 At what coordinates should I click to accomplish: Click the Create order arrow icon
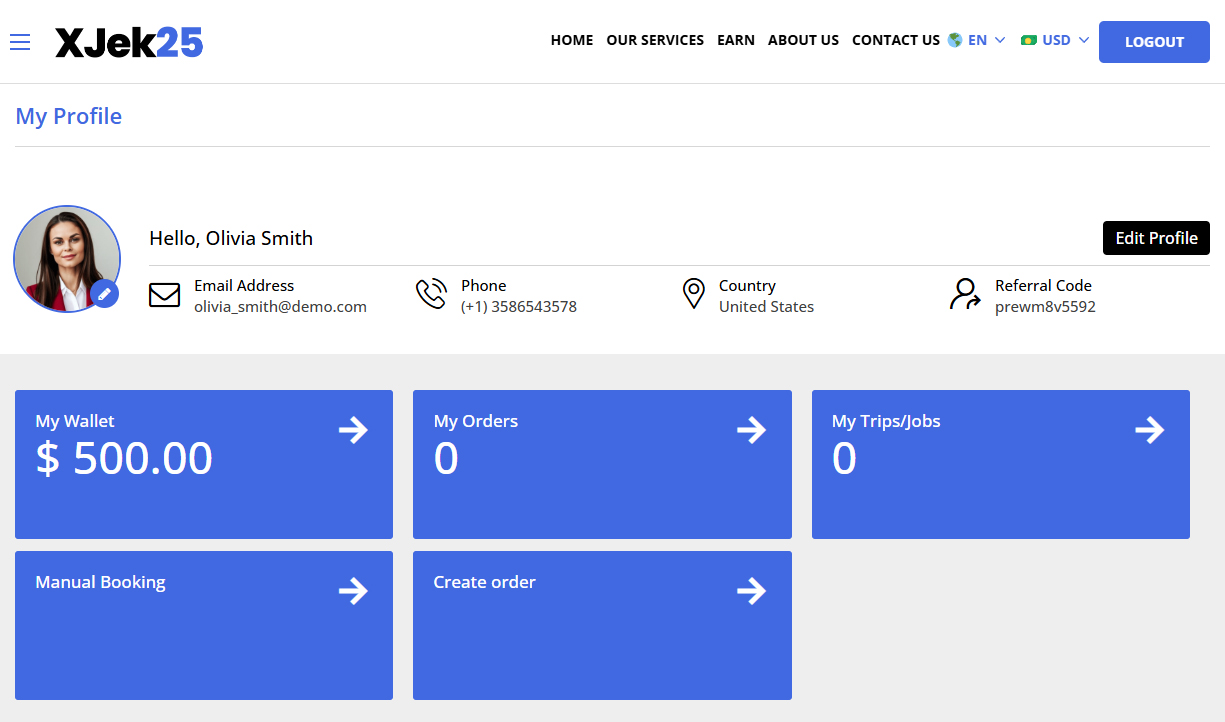751,592
